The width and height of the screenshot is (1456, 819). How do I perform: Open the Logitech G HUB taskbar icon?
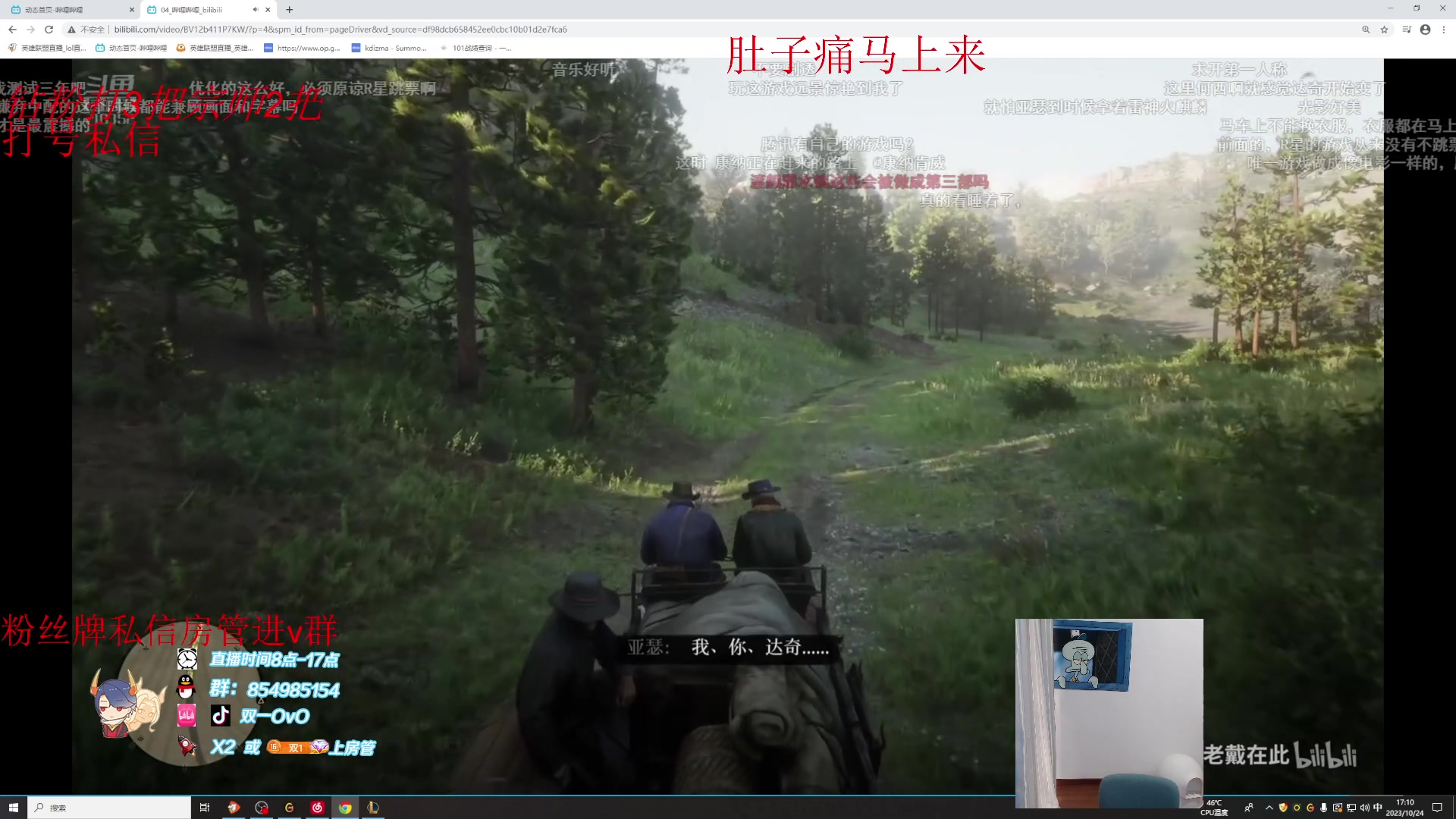pyautogui.click(x=289, y=808)
